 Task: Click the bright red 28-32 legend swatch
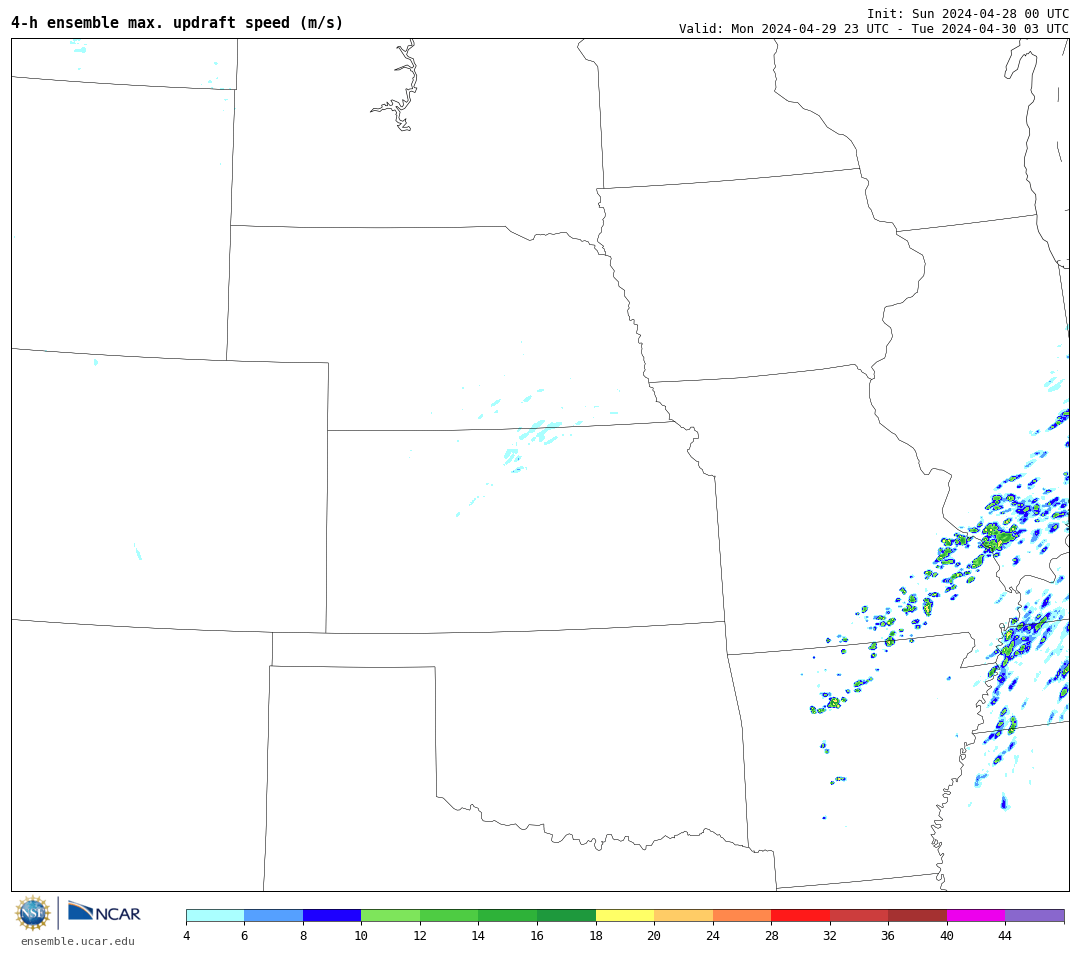(x=800, y=915)
